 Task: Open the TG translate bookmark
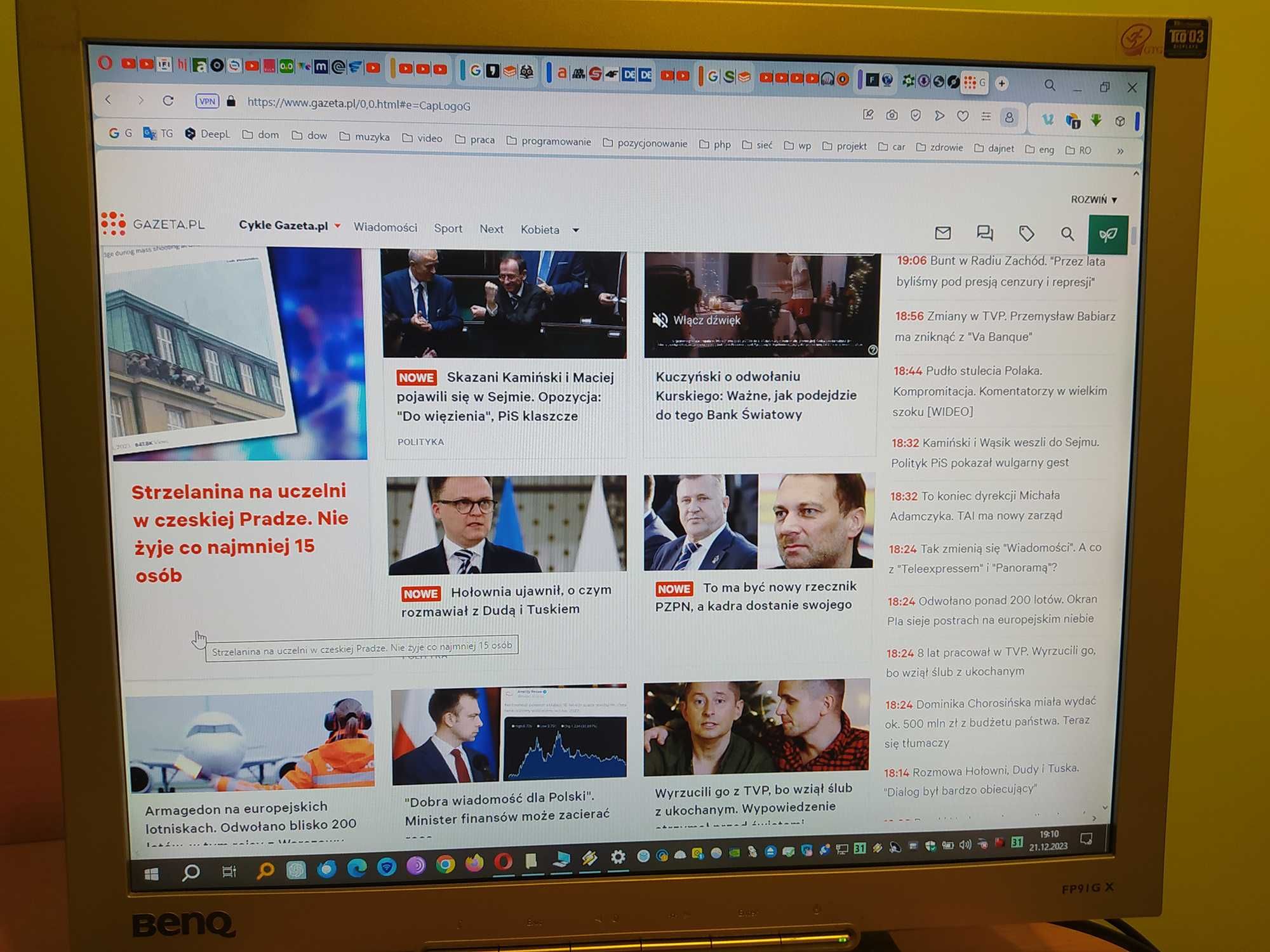157,133
